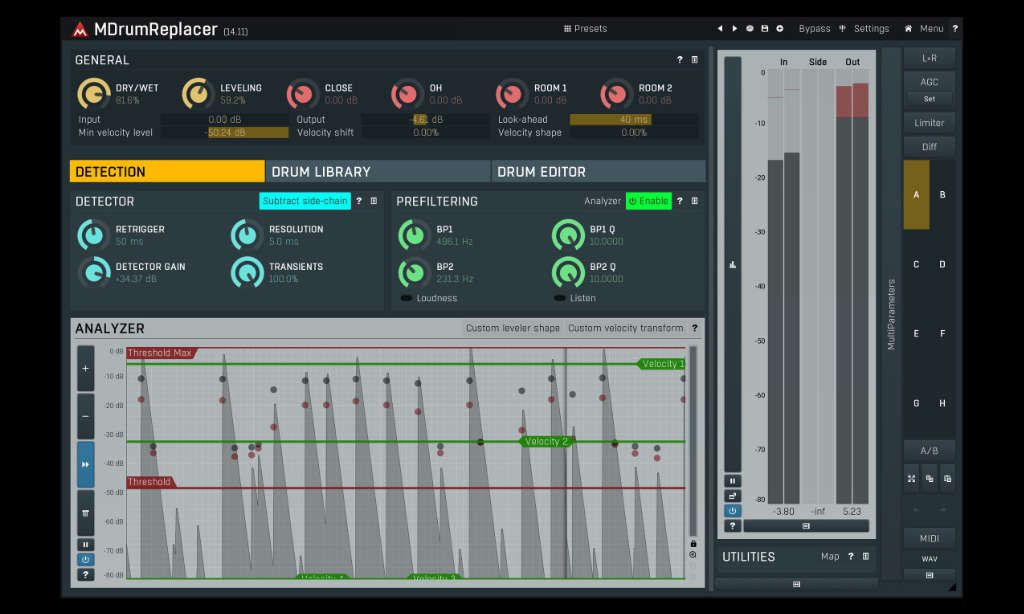Click Custom leveler shape button
Screen dimensions: 1024x614
pyautogui.click(x=513, y=328)
